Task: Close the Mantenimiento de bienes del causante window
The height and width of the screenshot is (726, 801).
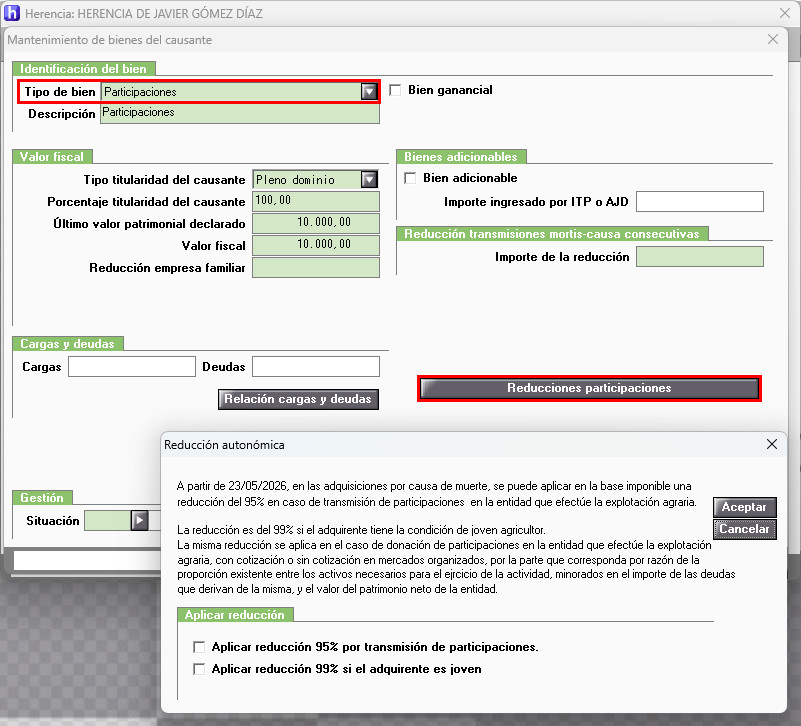Action: coord(773,39)
